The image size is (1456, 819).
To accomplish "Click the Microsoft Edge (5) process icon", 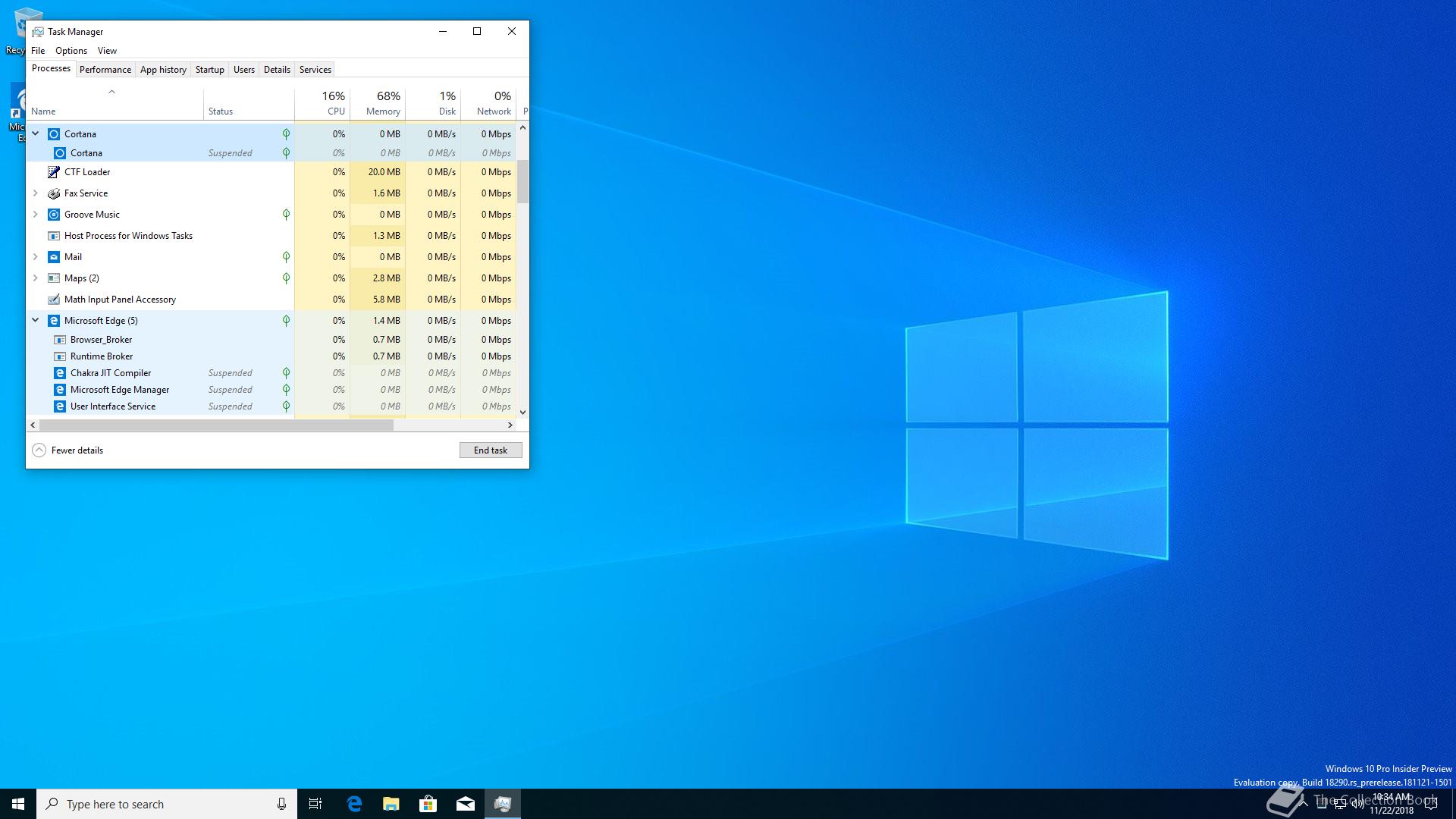I will coord(54,321).
